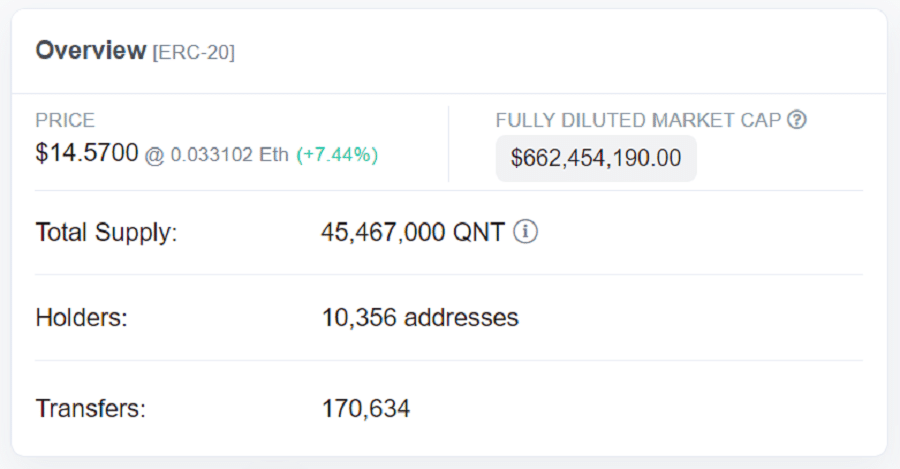
Task: Select the [ERC-20] token standard tag
Action: click(193, 52)
